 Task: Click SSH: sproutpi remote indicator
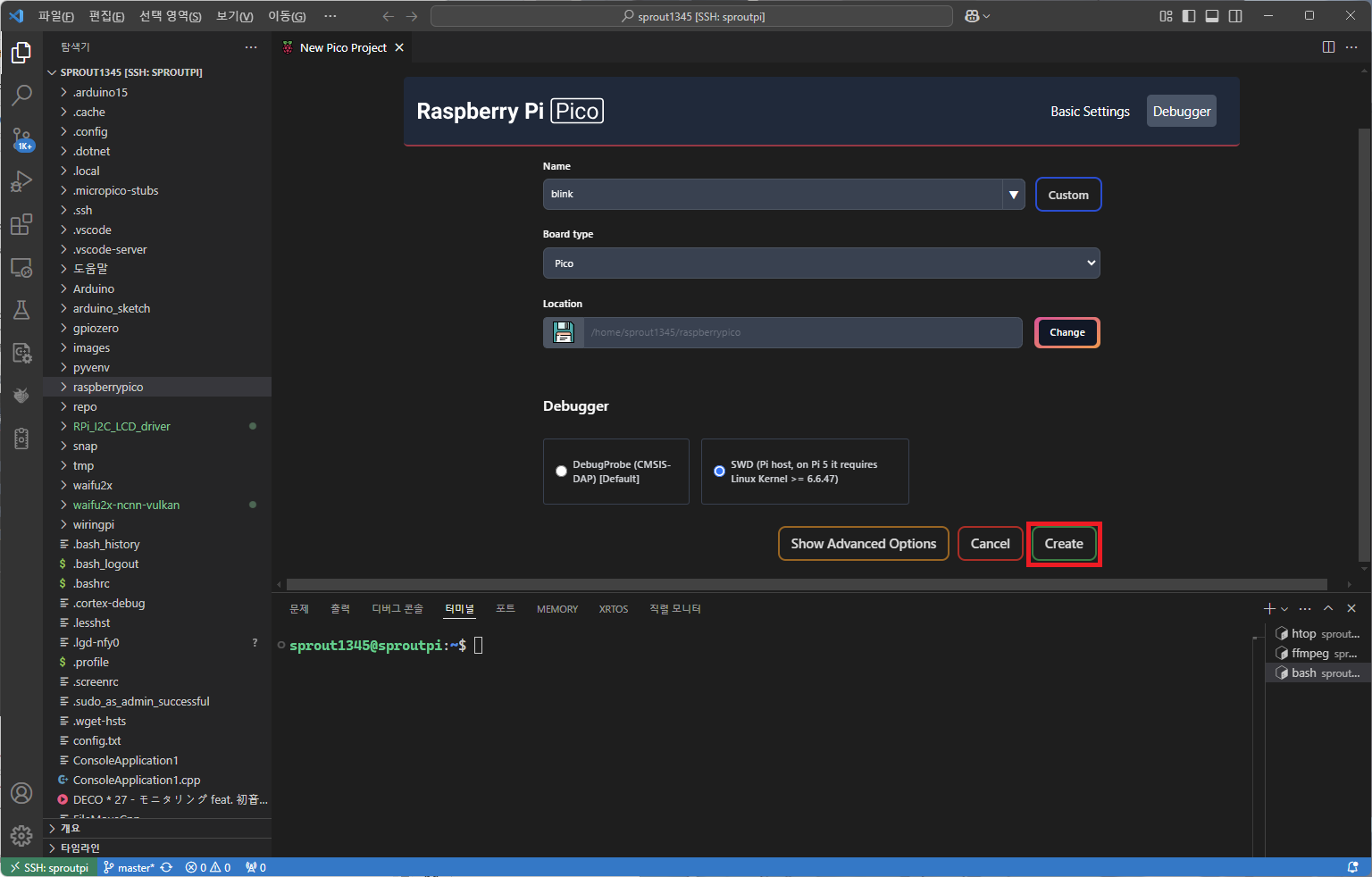pos(49,867)
